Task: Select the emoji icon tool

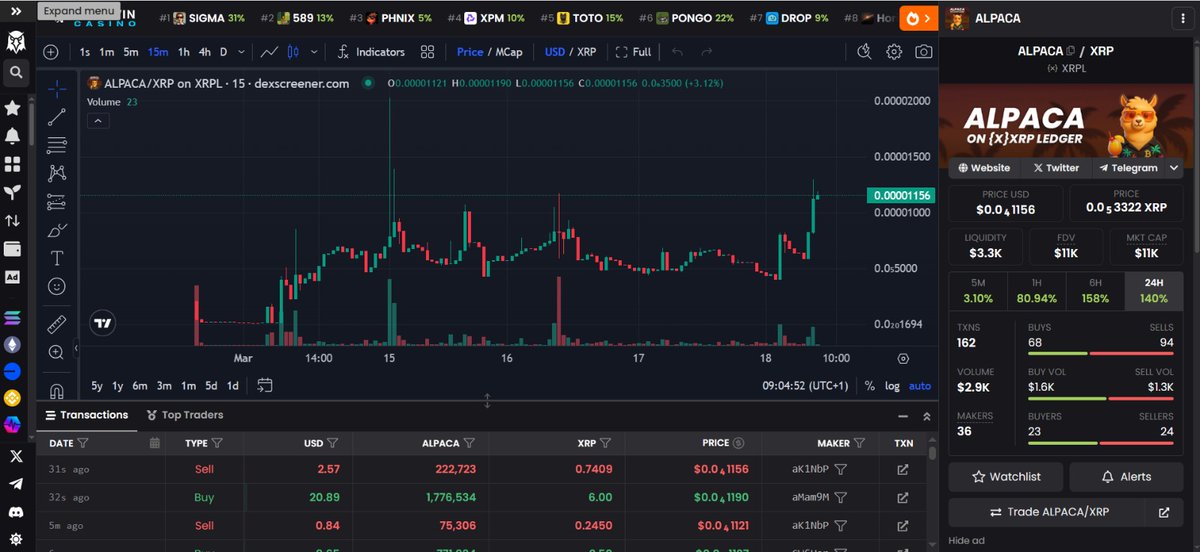Action: (x=57, y=287)
